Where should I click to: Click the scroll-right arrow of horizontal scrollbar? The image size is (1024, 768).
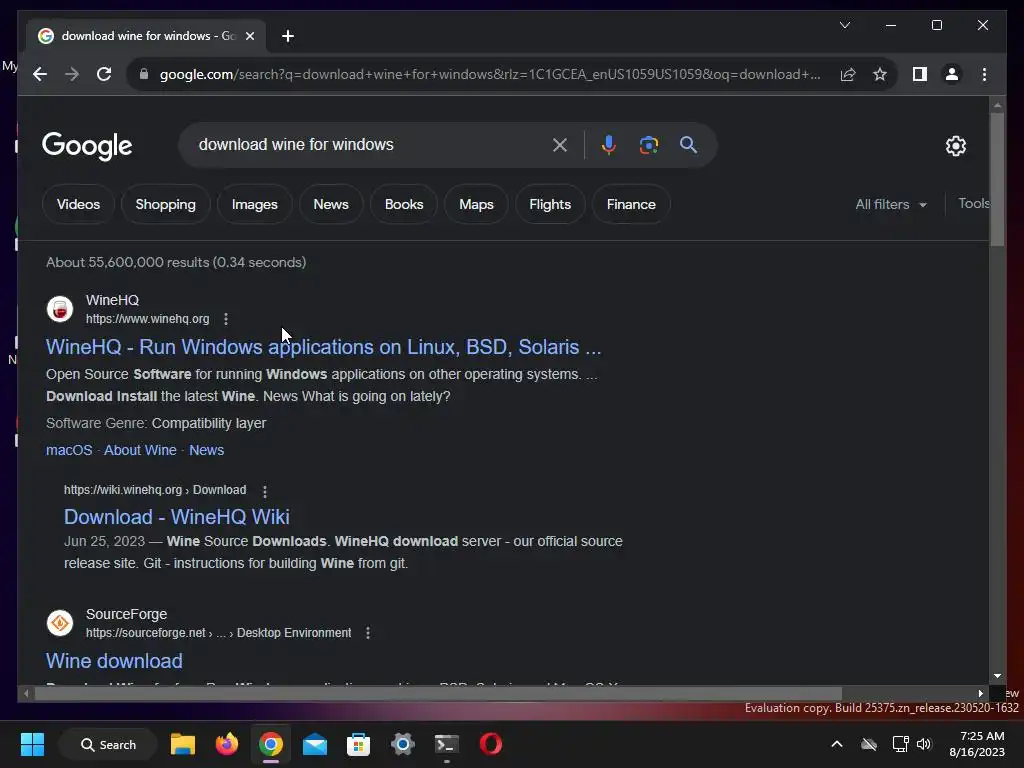click(x=980, y=694)
